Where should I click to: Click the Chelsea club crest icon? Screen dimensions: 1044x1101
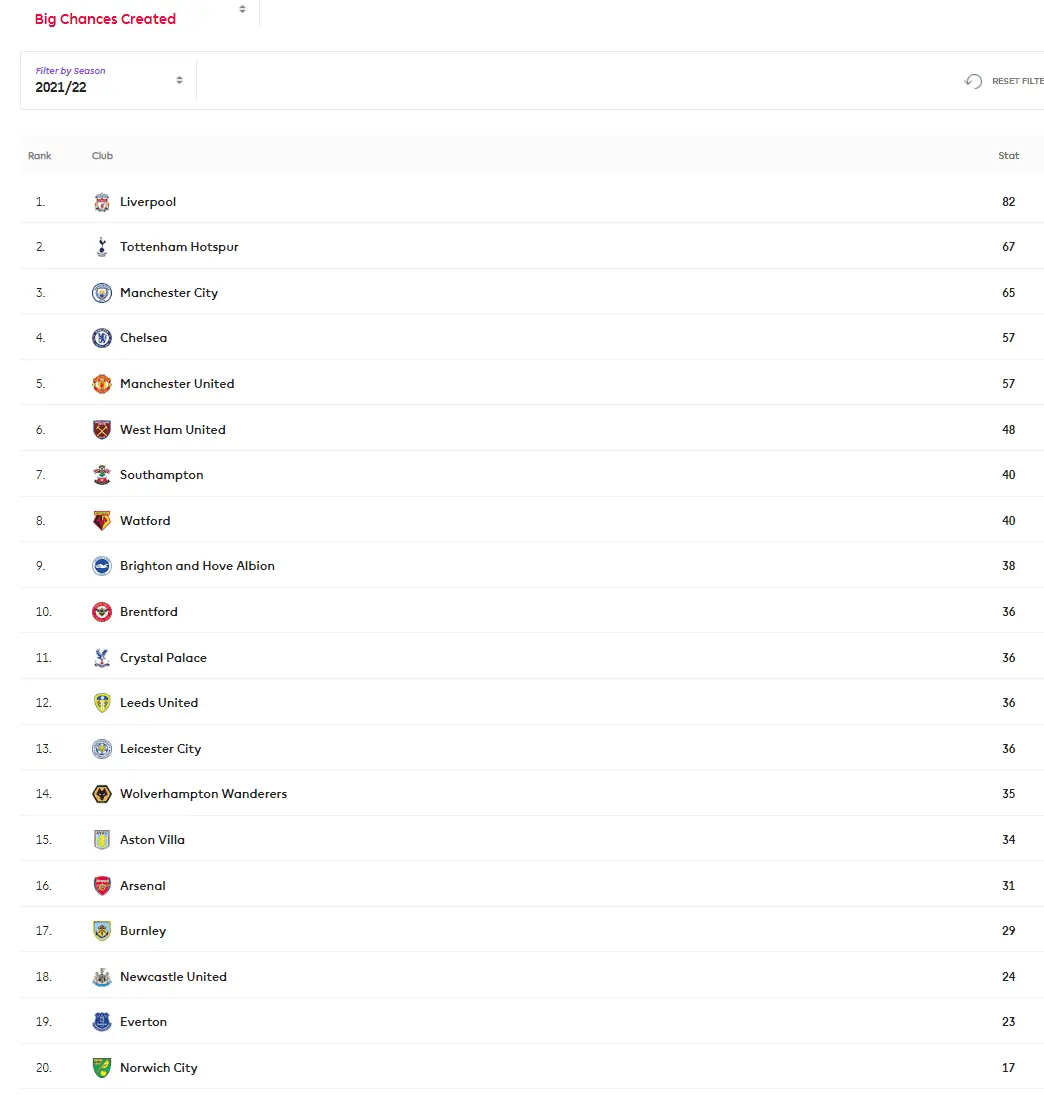(102, 338)
